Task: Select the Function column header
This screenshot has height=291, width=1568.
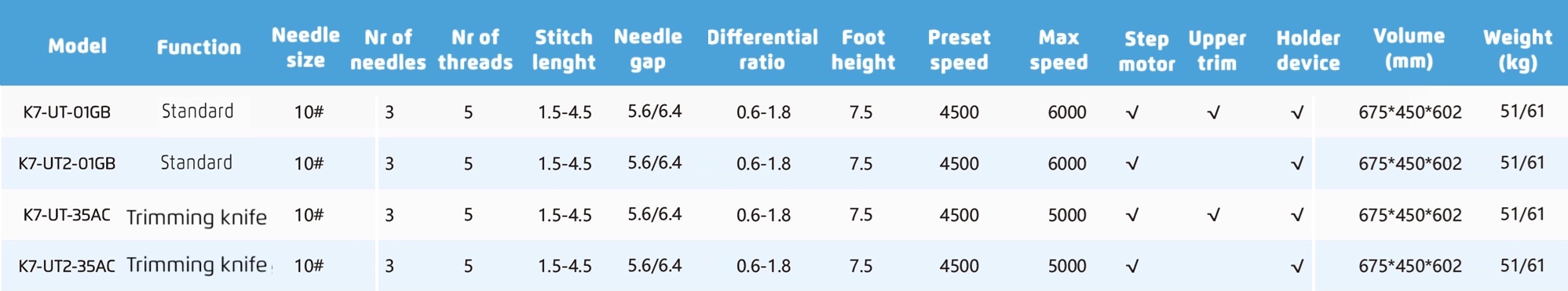Action: point(199,48)
